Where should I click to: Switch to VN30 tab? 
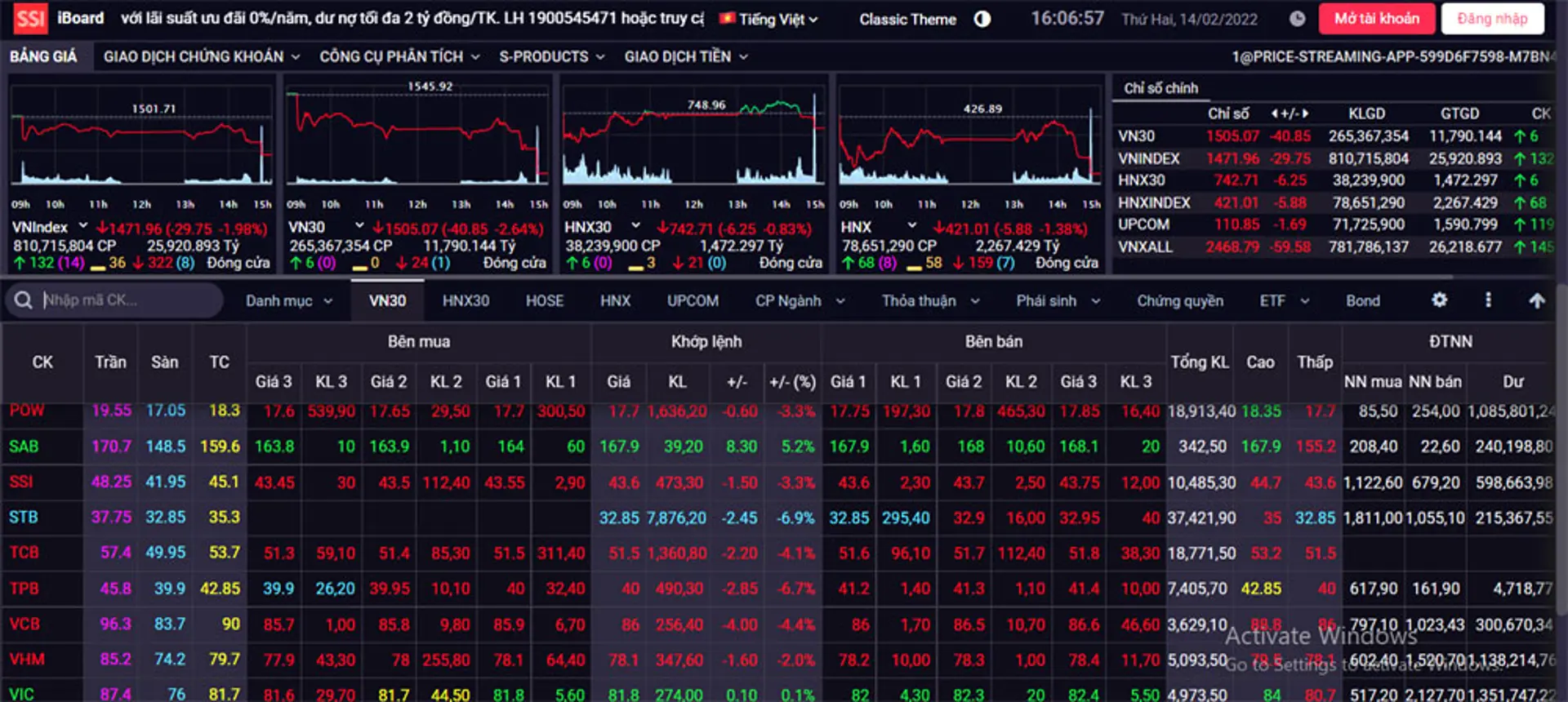(x=387, y=300)
